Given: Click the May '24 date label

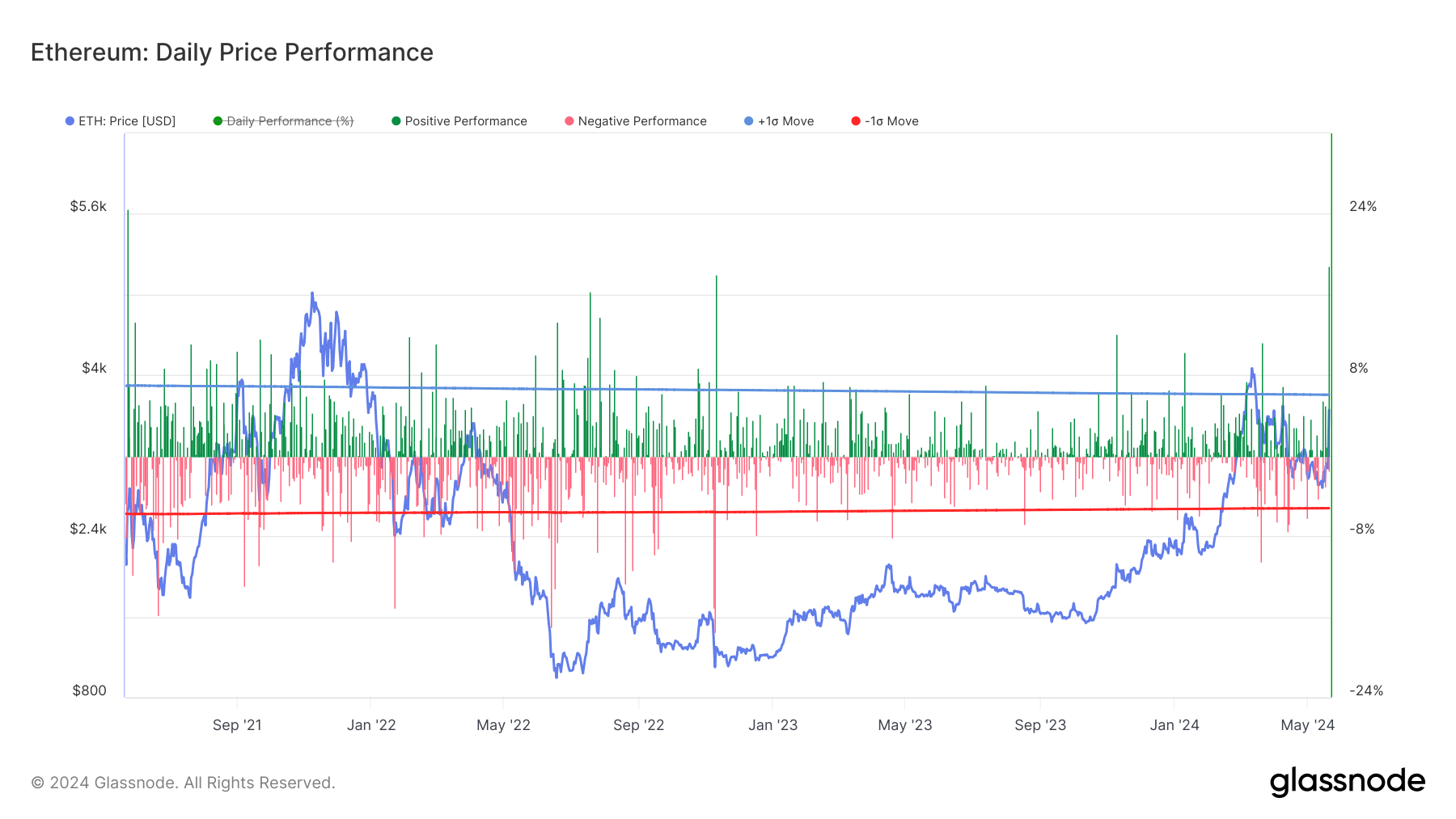Looking at the screenshot, I should coord(1307,725).
